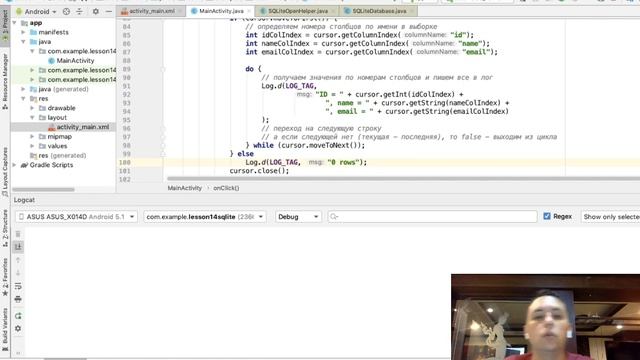Click the scroll-from-source target icon in Project panel
The width and height of the screenshot is (640, 360).
click(x=66, y=11)
